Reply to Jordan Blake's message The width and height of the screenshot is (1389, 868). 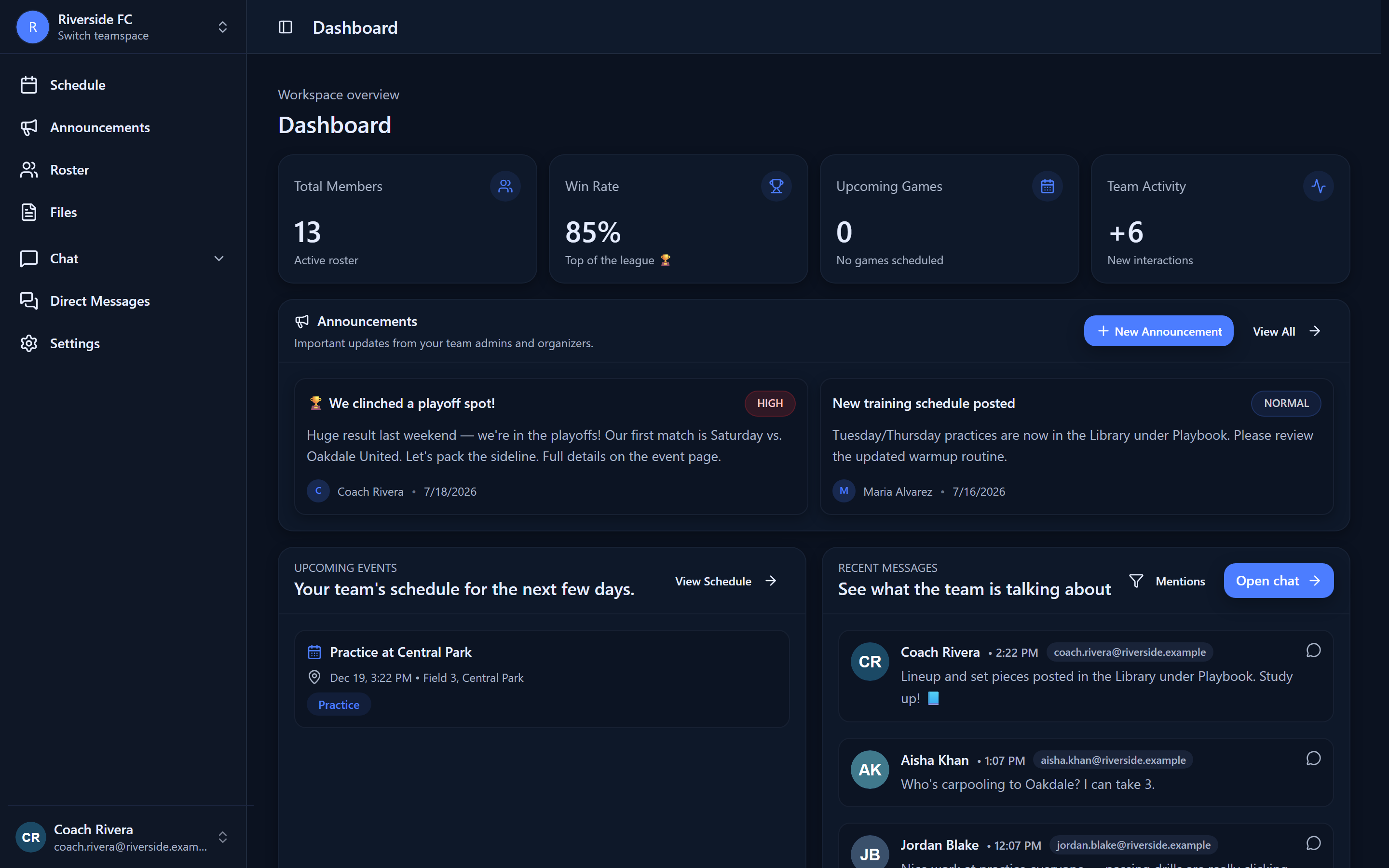pos(1313,843)
